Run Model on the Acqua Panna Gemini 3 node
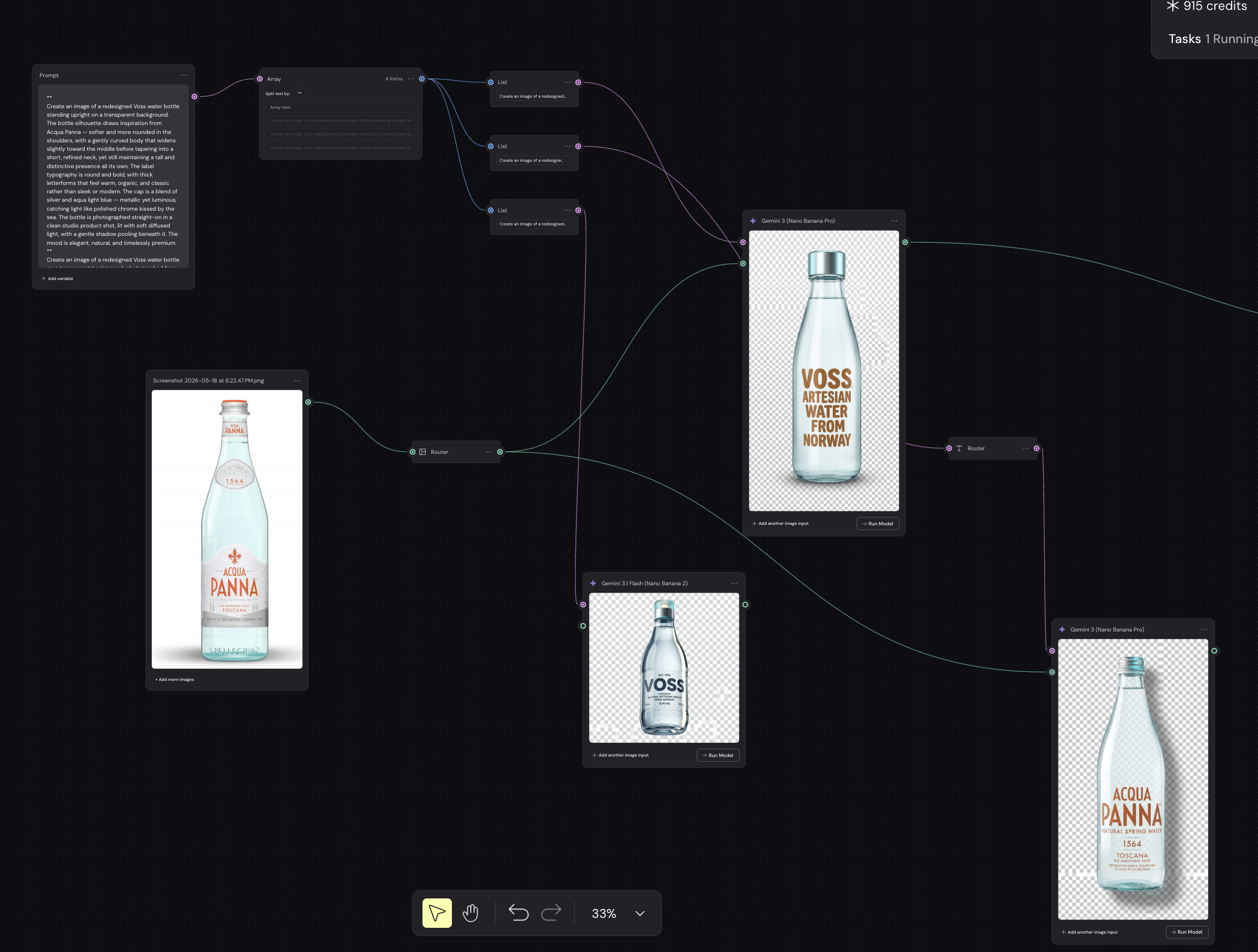The height and width of the screenshot is (952, 1258). coord(1187,932)
